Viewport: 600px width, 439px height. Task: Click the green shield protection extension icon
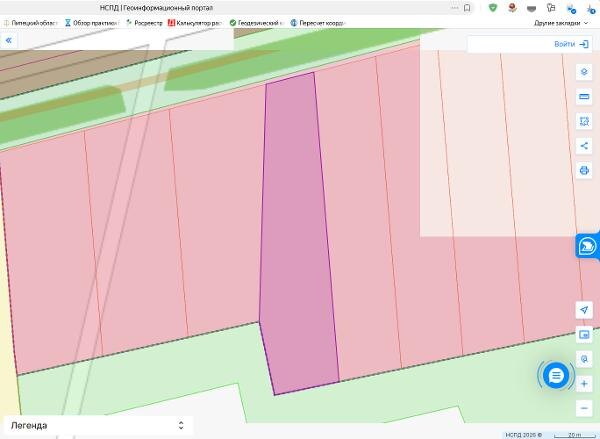[493, 8]
